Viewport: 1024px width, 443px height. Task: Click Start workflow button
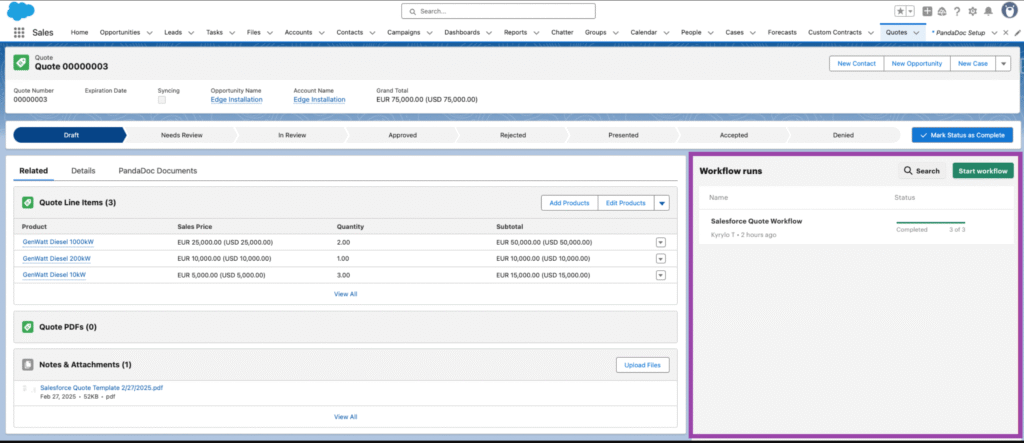983,171
